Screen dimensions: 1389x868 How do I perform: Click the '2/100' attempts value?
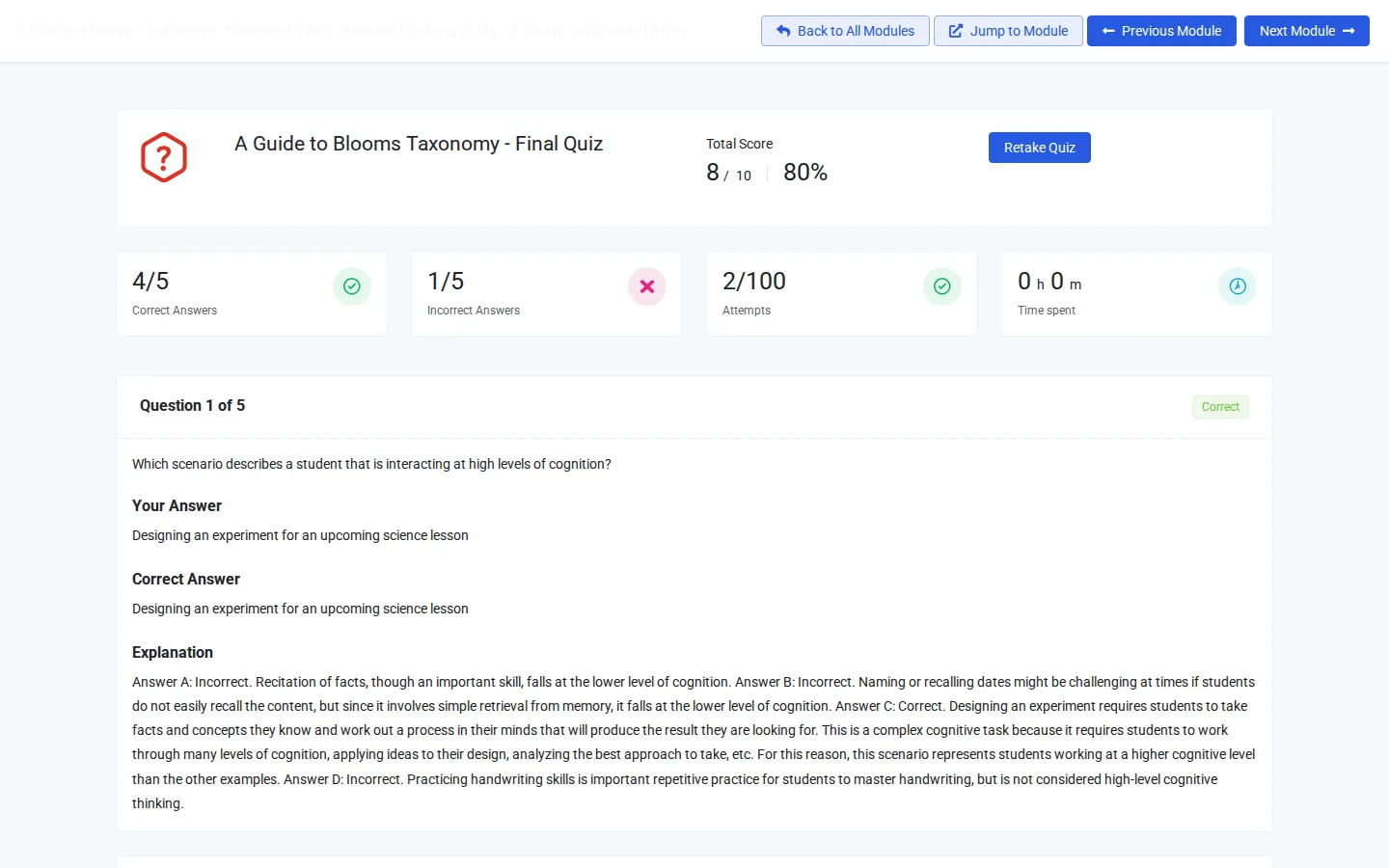[754, 281]
